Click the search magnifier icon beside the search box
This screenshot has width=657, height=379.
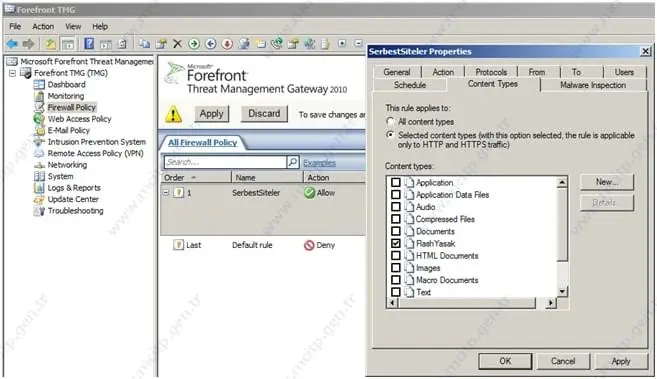pyautogui.click(x=293, y=162)
